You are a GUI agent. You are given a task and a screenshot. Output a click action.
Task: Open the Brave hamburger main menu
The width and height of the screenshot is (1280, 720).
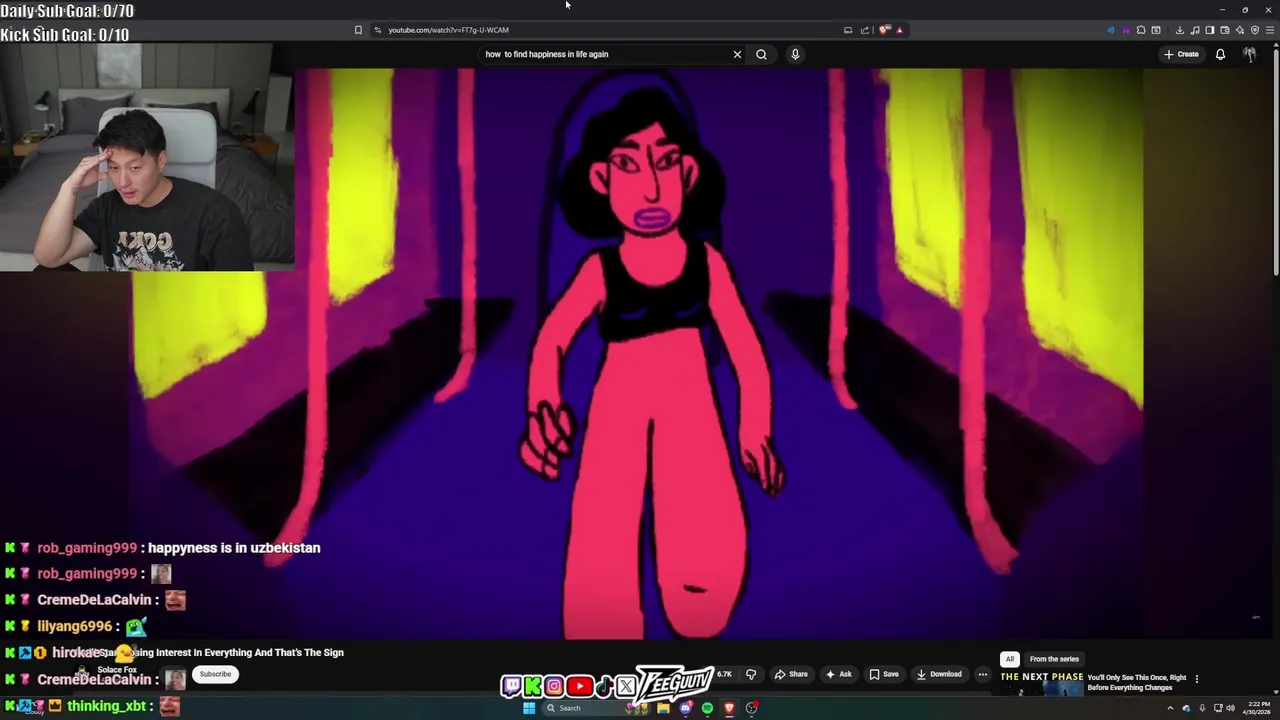[x=1270, y=30]
